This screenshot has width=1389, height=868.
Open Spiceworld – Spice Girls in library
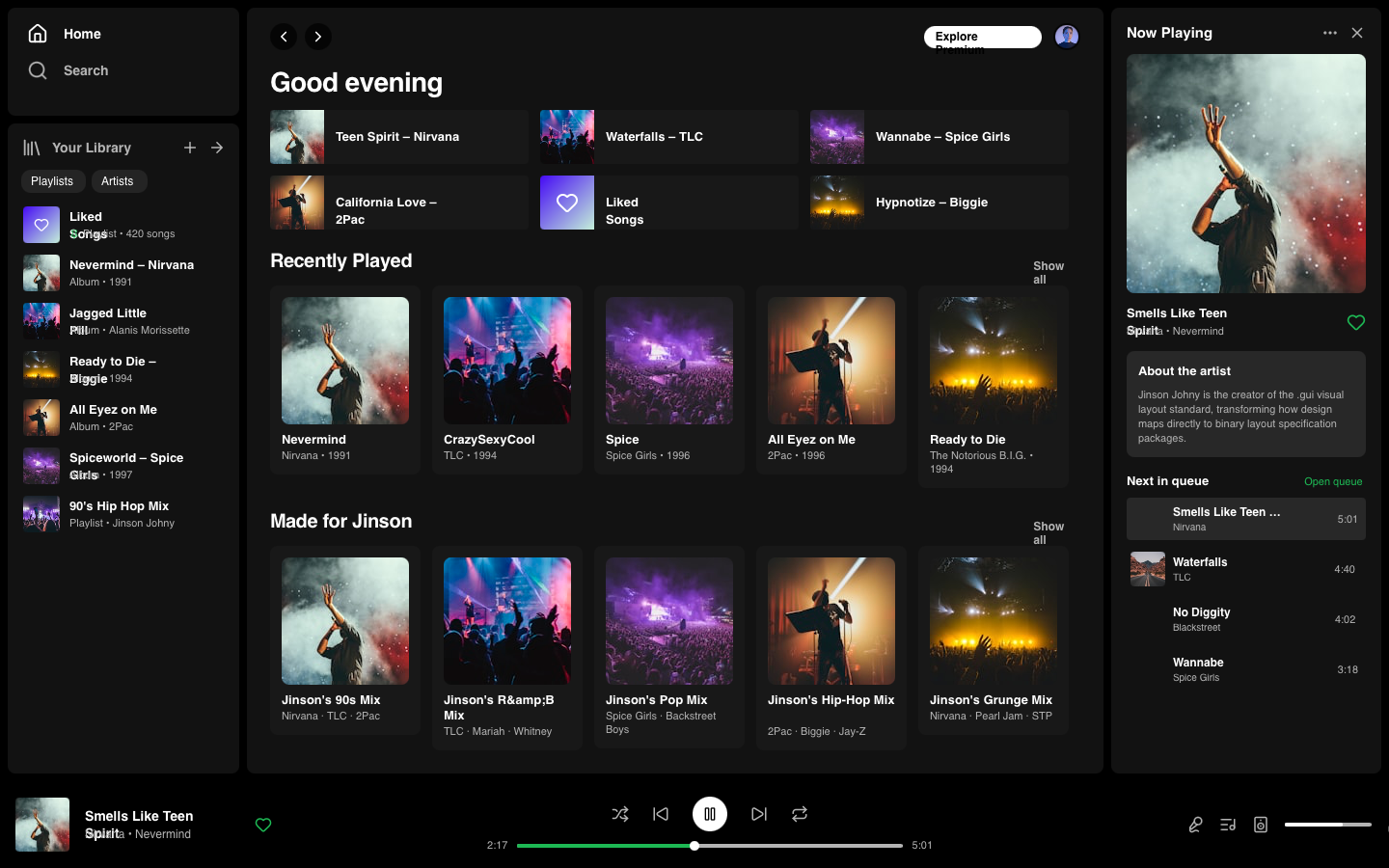coord(123,466)
